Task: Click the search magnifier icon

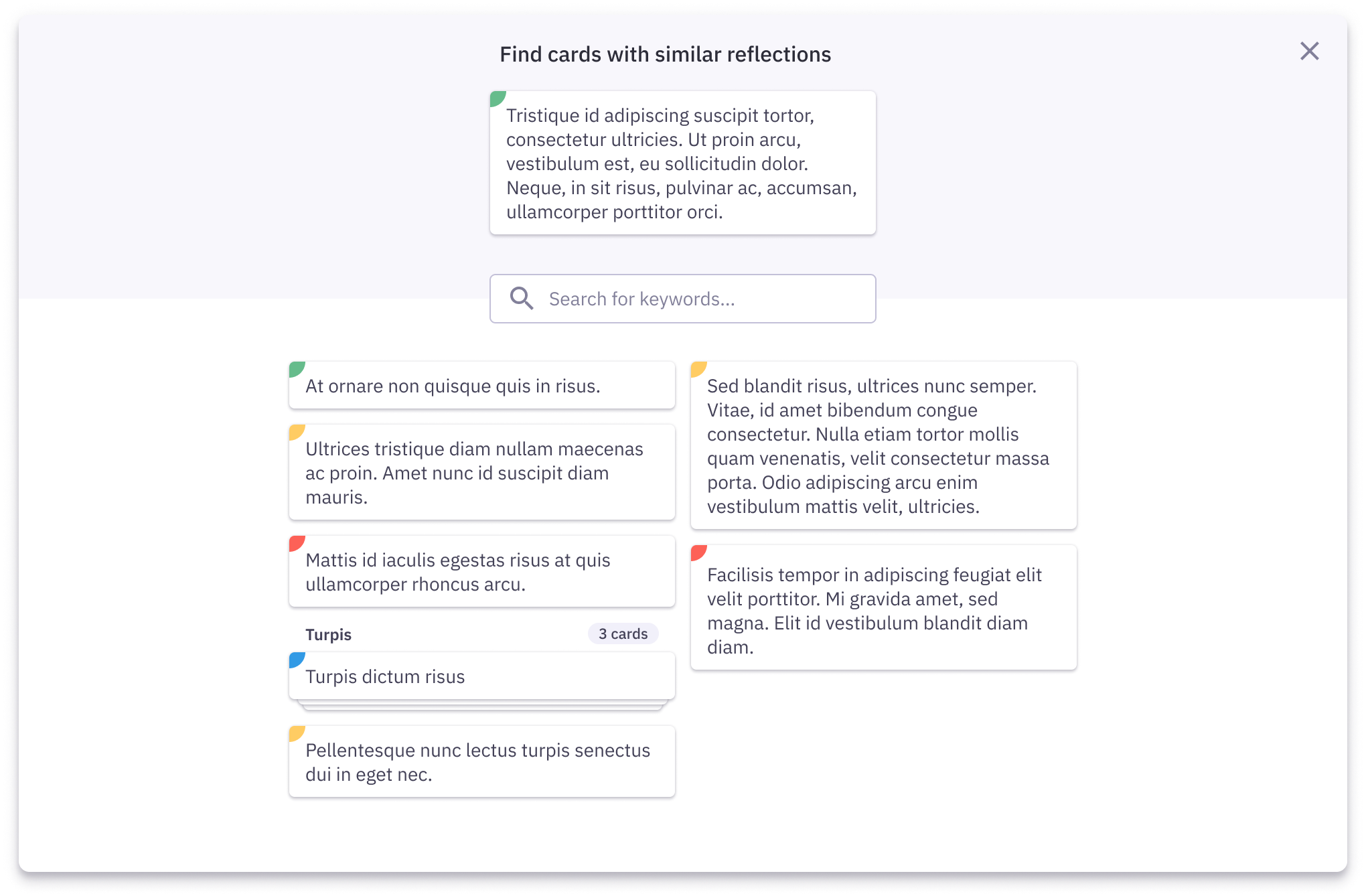Action: (522, 299)
